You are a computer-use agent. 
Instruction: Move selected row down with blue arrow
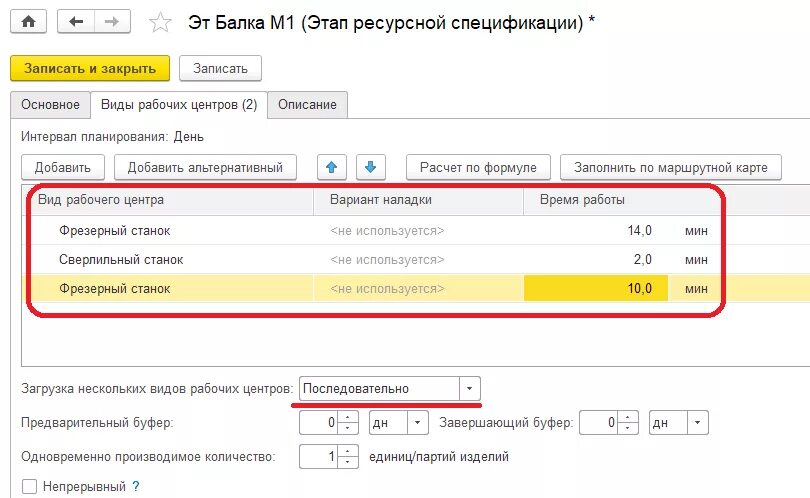pos(370,167)
